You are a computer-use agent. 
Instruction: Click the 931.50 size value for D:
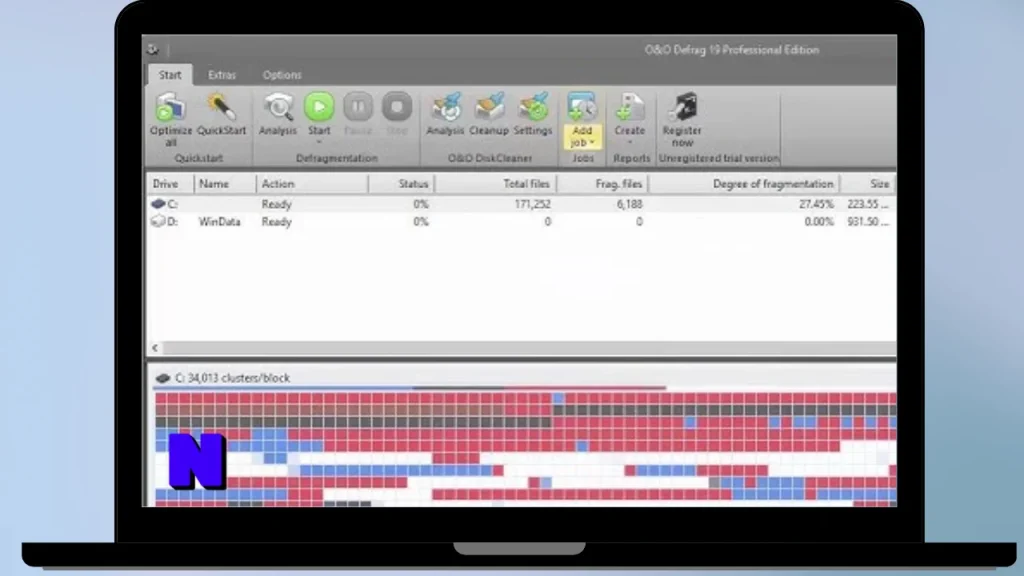point(868,222)
